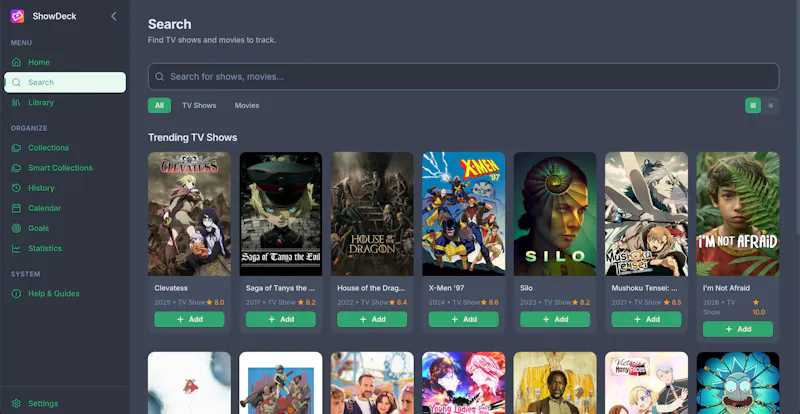This screenshot has width=800, height=414.
Task: Click the Smart Collections icon
Action: click(x=16, y=168)
